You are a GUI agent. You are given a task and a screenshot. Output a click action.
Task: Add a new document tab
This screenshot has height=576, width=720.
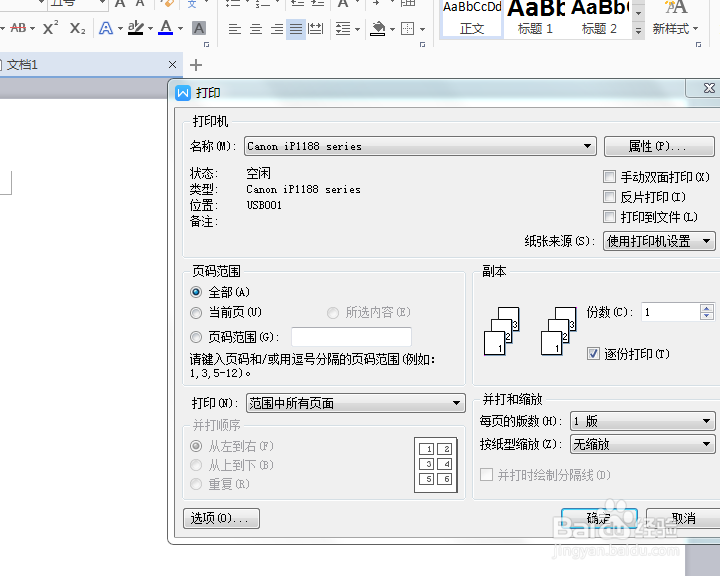coord(196,65)
